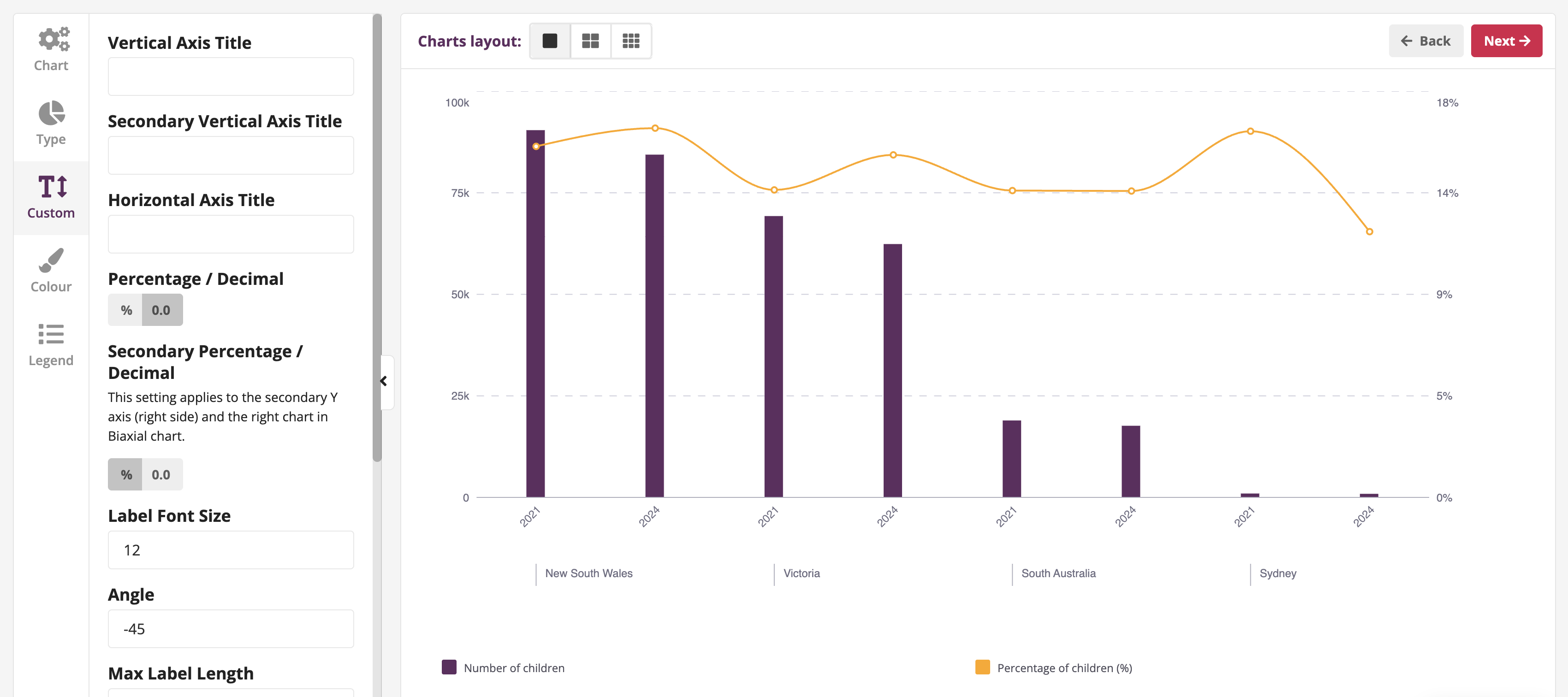Select three-by-three grid layout icon

[630, 41]
